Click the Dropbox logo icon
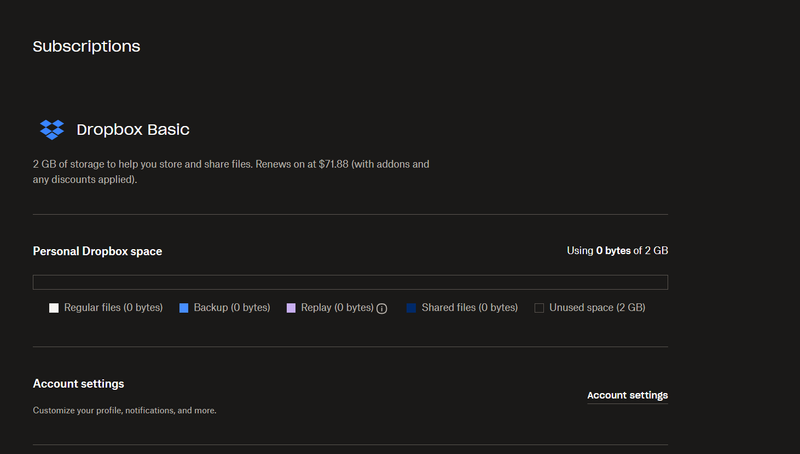Viewport: 800px width, 454px height. 51,130
